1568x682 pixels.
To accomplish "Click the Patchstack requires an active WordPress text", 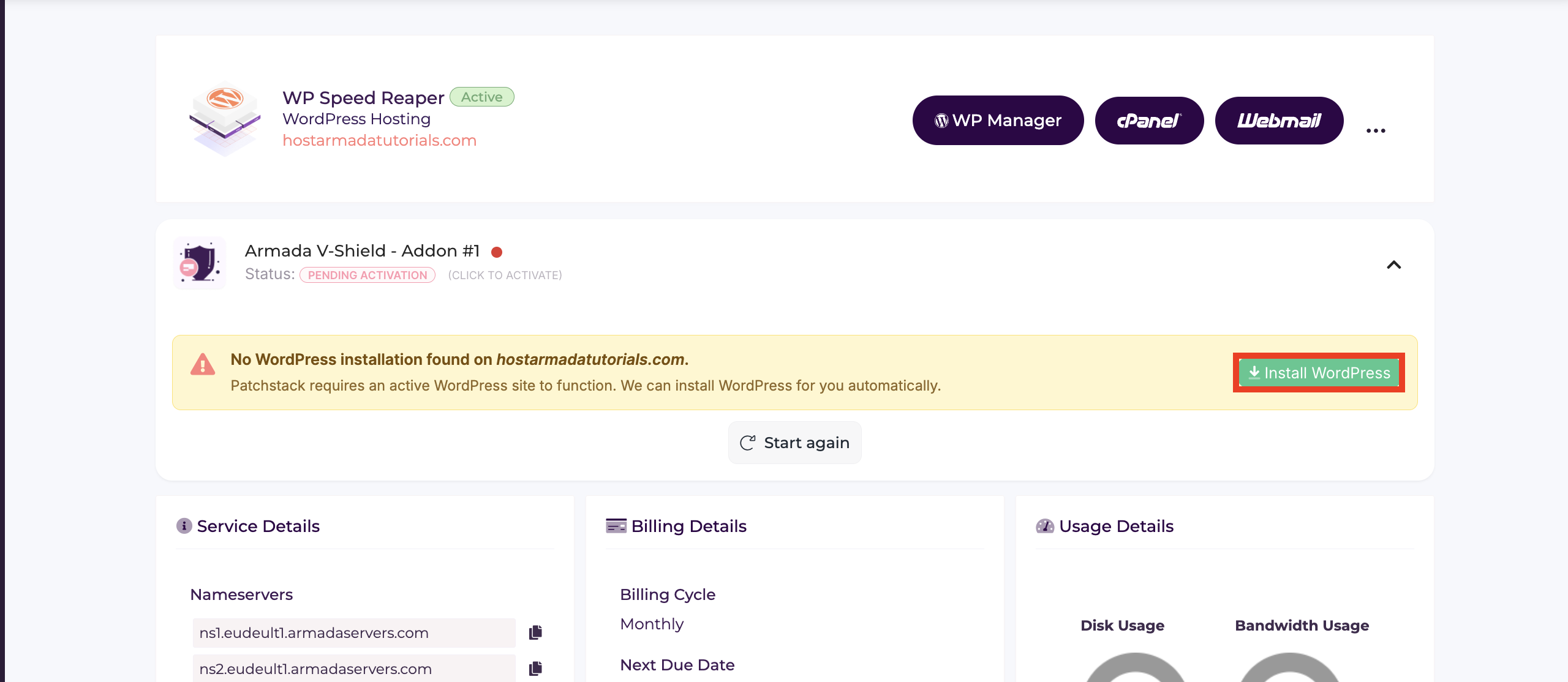I will coord(586,386).
